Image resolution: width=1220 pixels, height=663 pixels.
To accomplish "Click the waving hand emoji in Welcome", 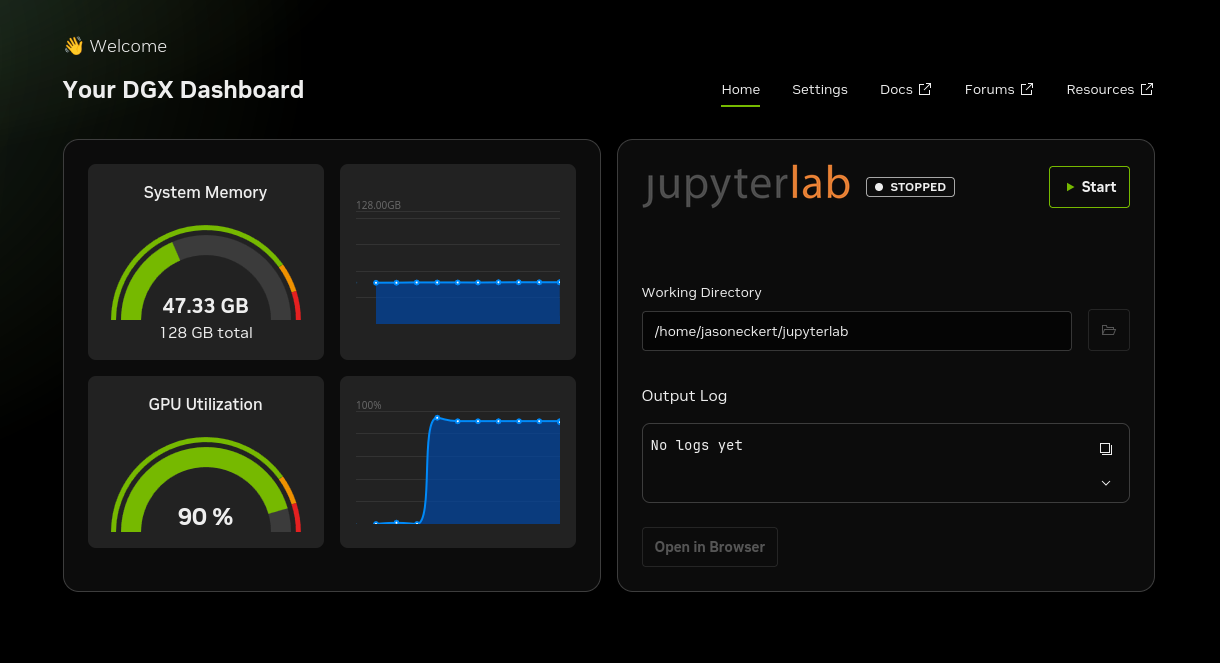I will pos(72,45).
